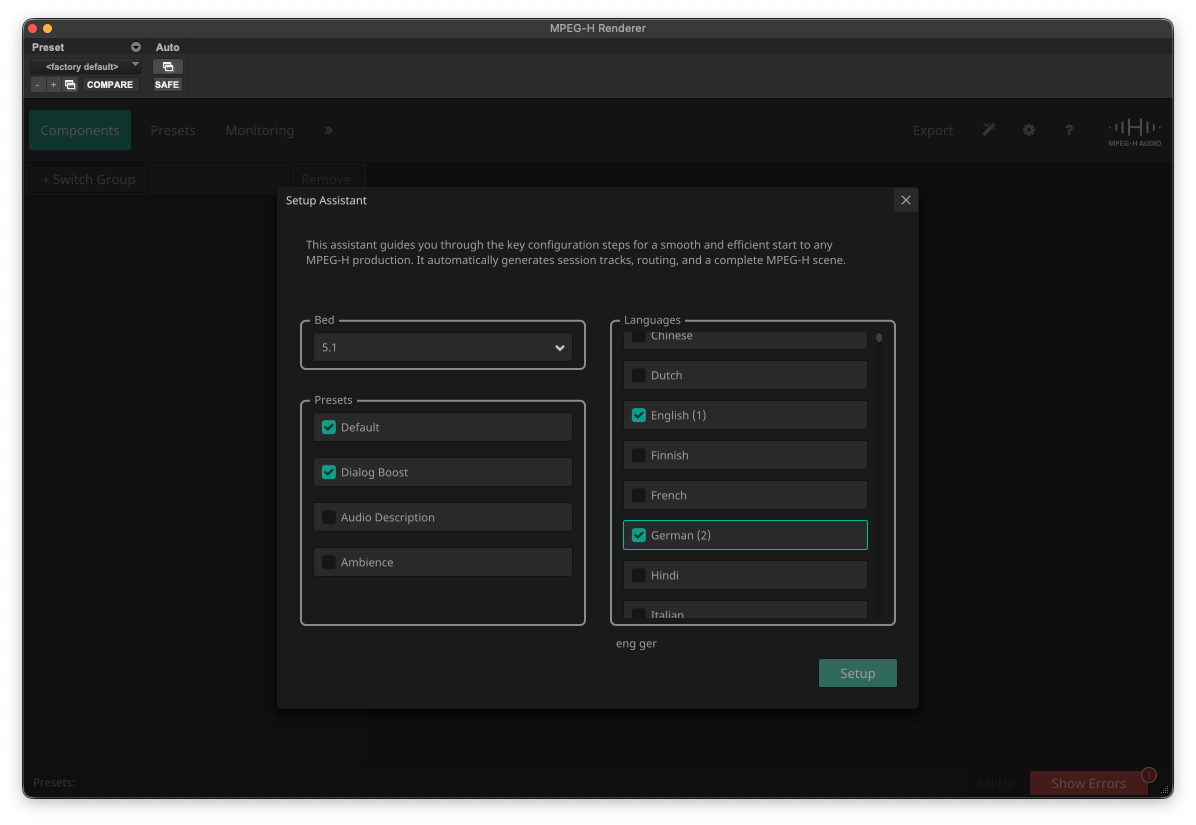
Task: Close the Setup Assistant dialog
Action: pos(905,201)
